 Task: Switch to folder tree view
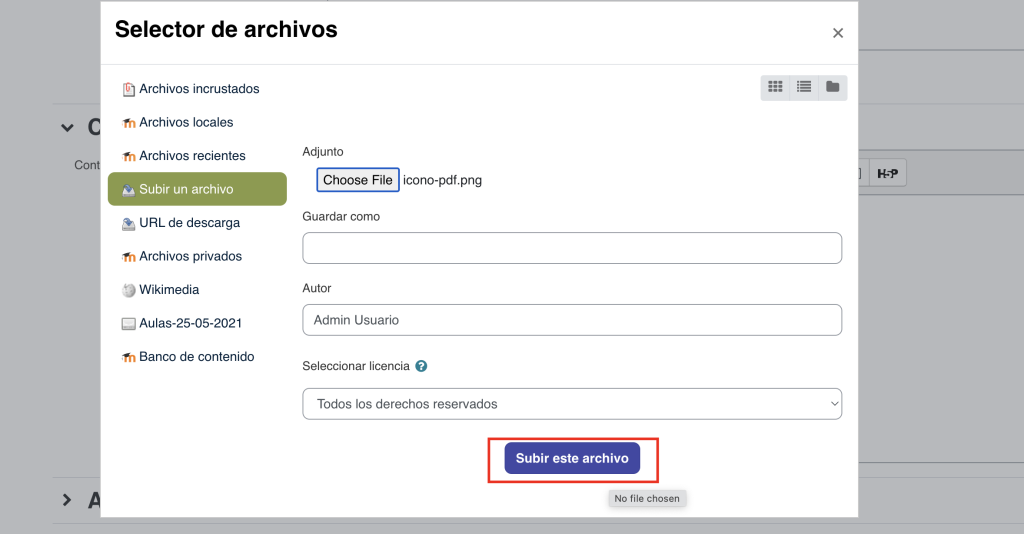pos(832,87)
